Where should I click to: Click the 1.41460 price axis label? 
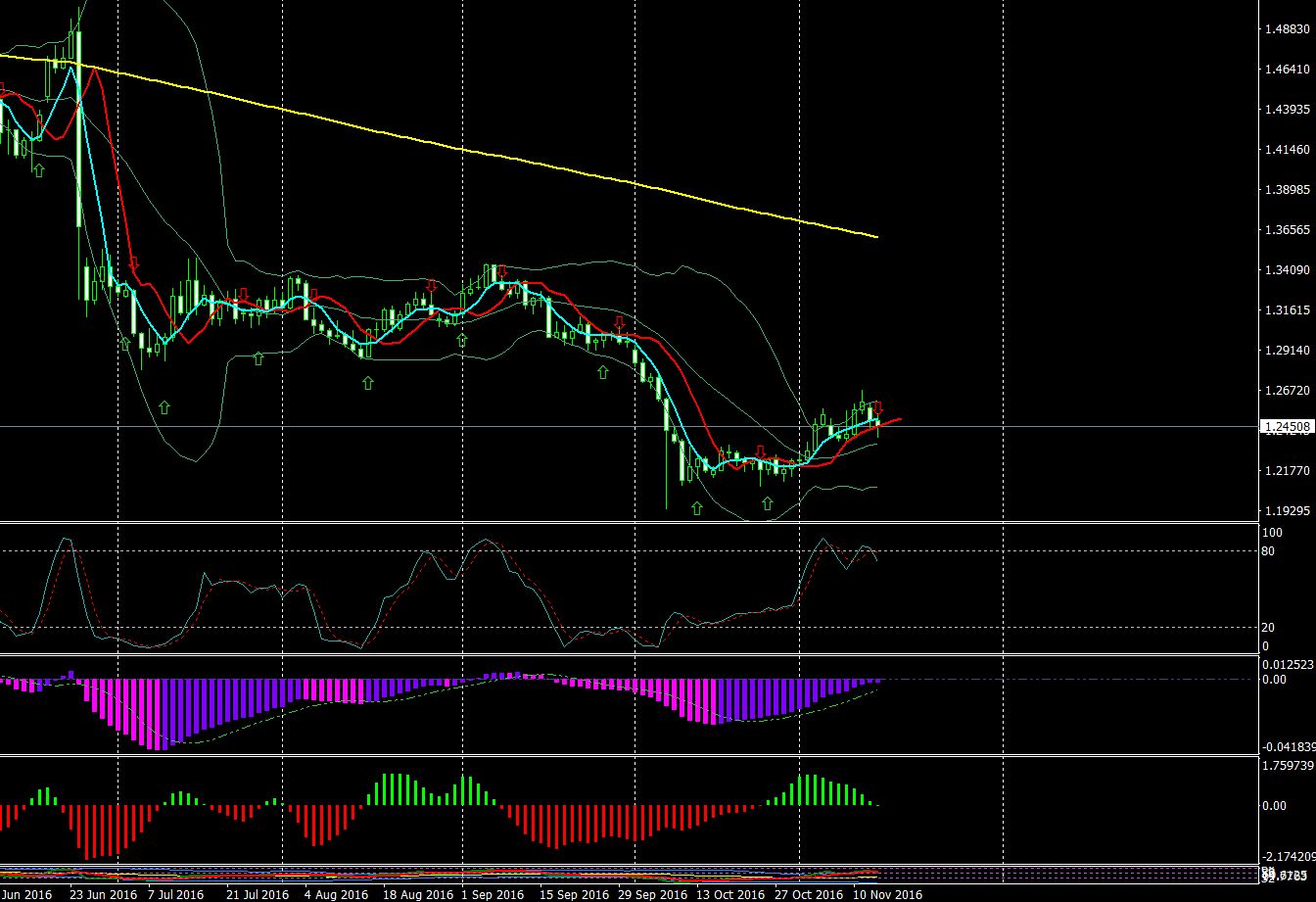tap(1288, 150)
